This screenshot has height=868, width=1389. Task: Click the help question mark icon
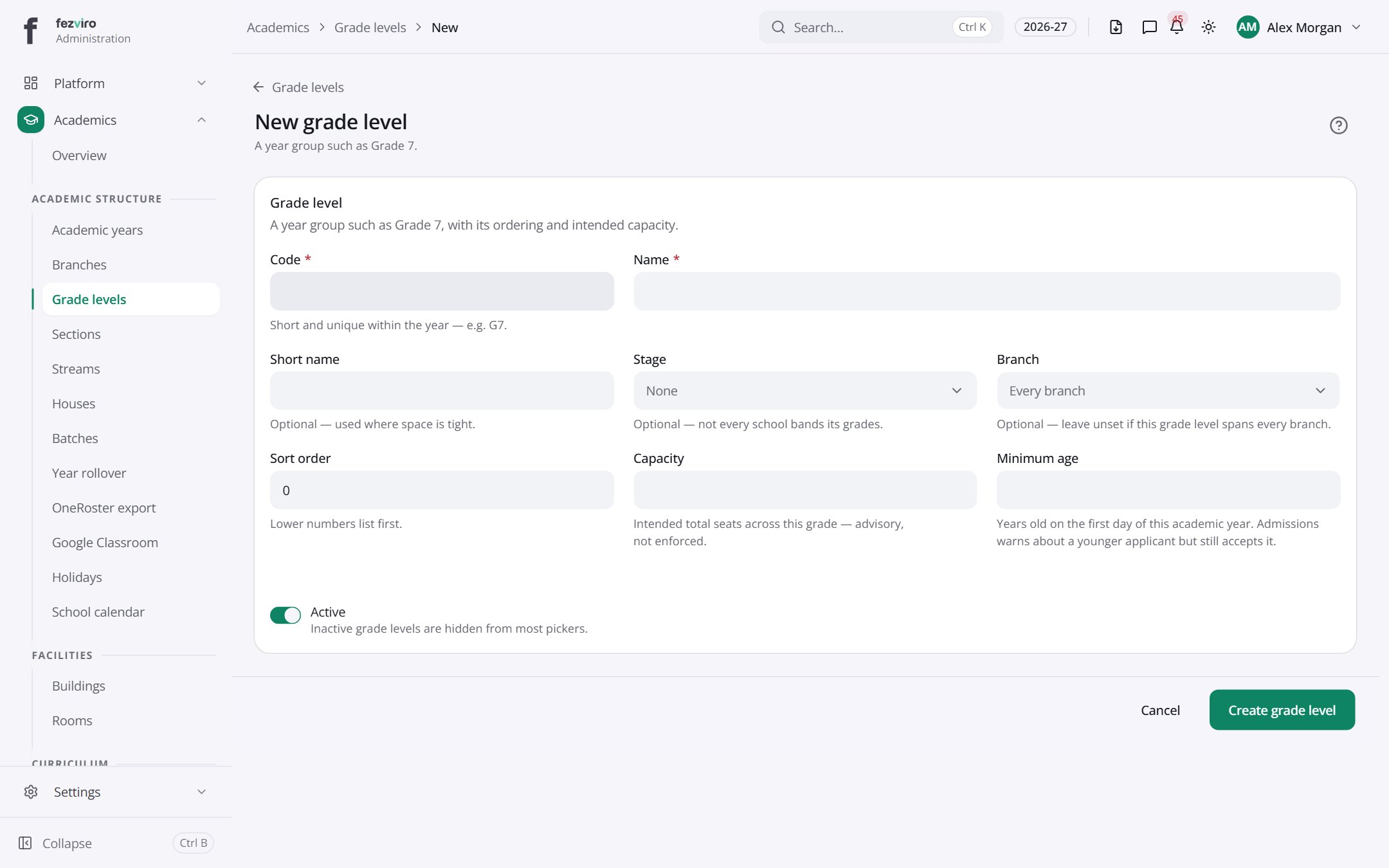(1338, 125)
